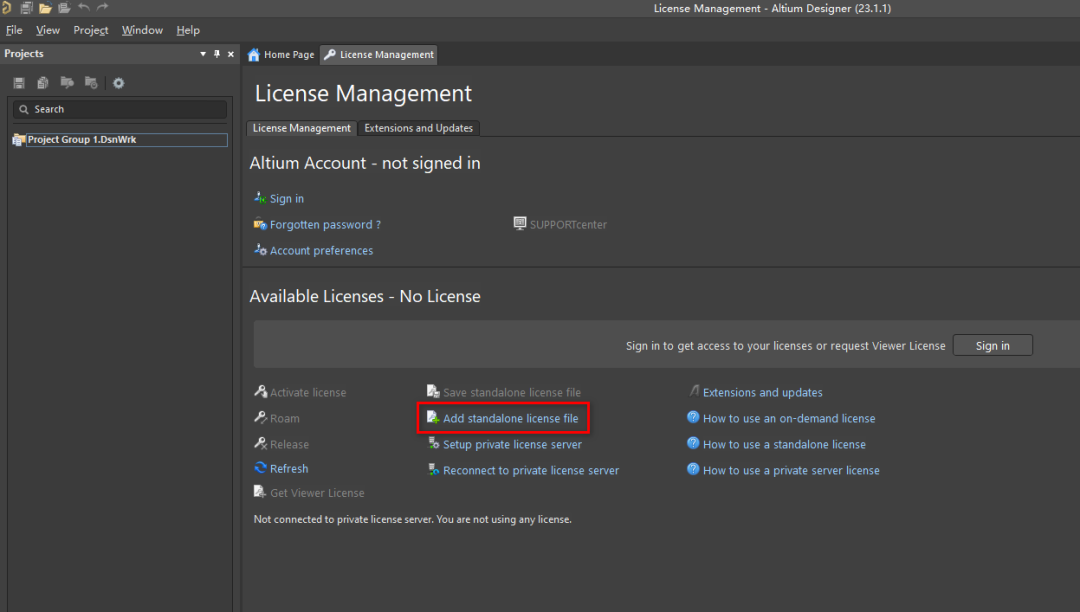The height and width of the screenshot is (612, 1080).
Task: Click the Sign in button
Action: [993, 346]
